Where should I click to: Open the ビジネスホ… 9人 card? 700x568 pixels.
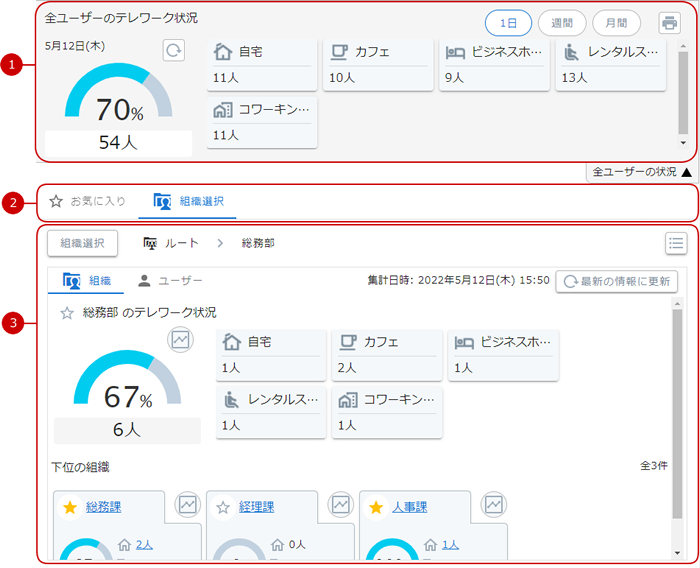point(494,65)
